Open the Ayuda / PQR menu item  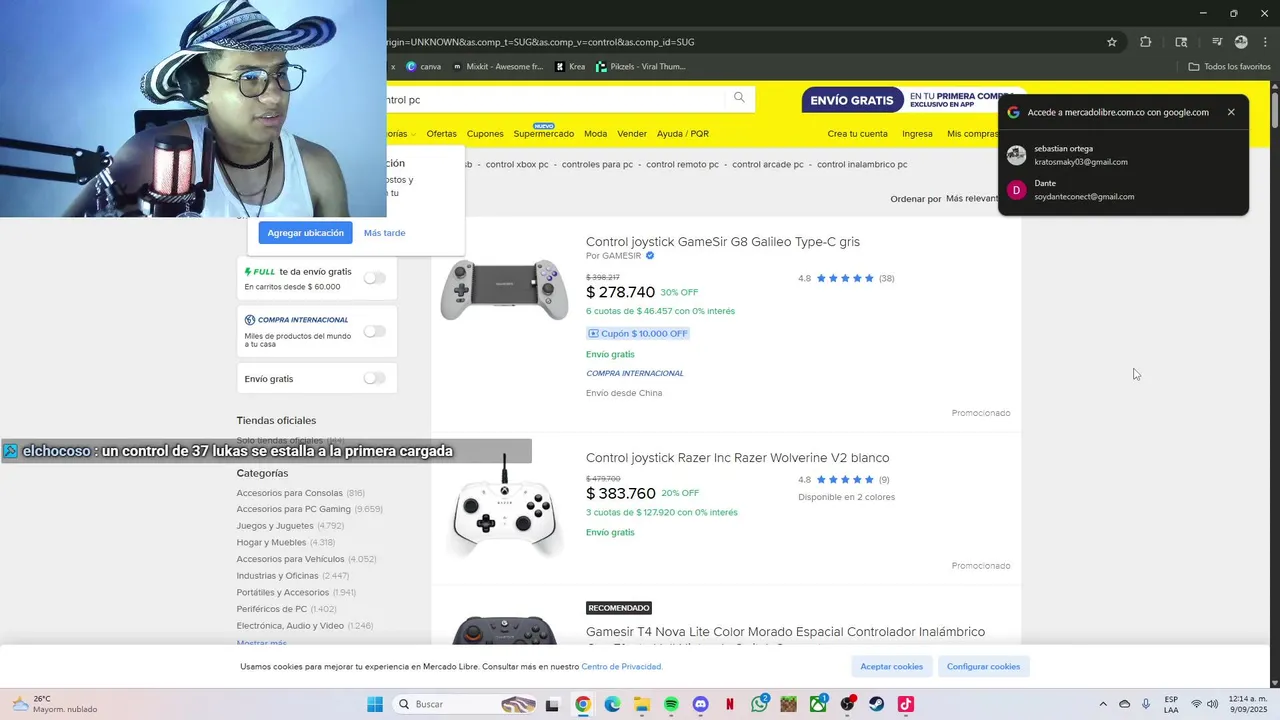[x=683, y=134]
